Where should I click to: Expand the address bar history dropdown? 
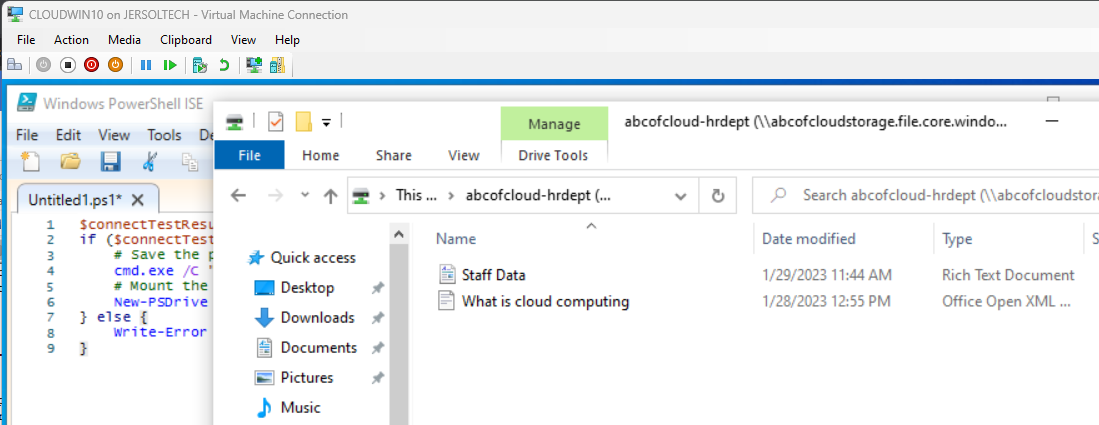coord(680,196)
